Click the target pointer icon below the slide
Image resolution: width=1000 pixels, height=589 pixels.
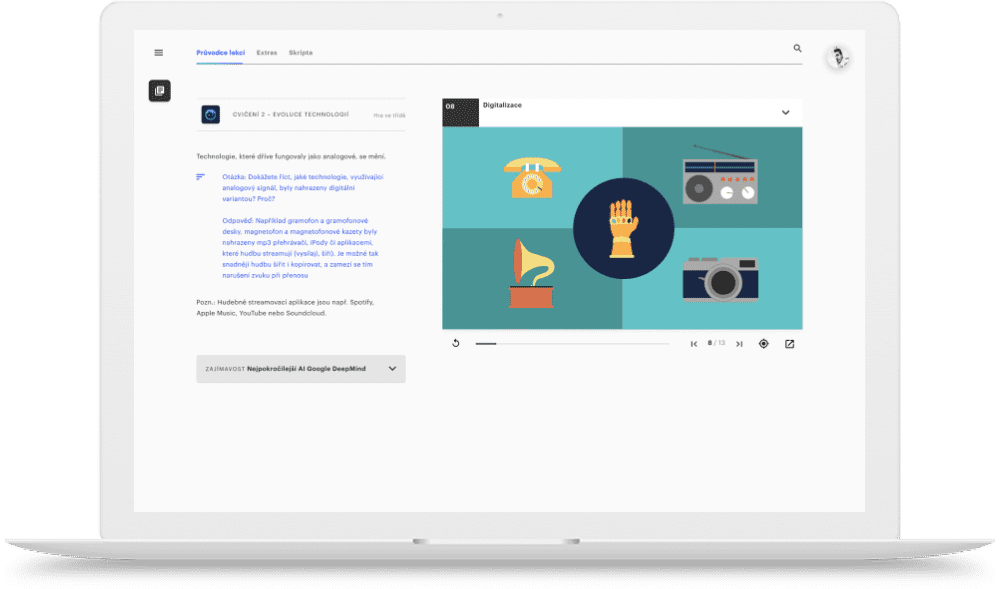(764, 343)
